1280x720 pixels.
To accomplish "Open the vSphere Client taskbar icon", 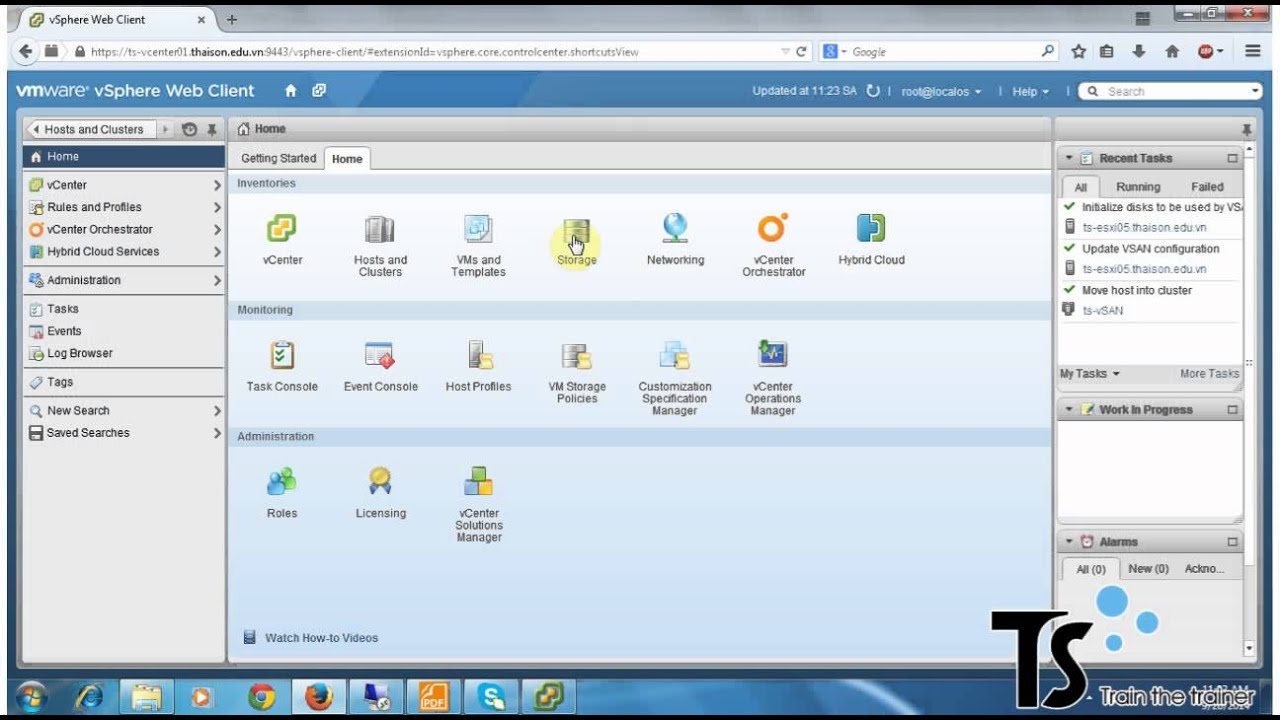I will pyautogui.click(x=548, y=696).
